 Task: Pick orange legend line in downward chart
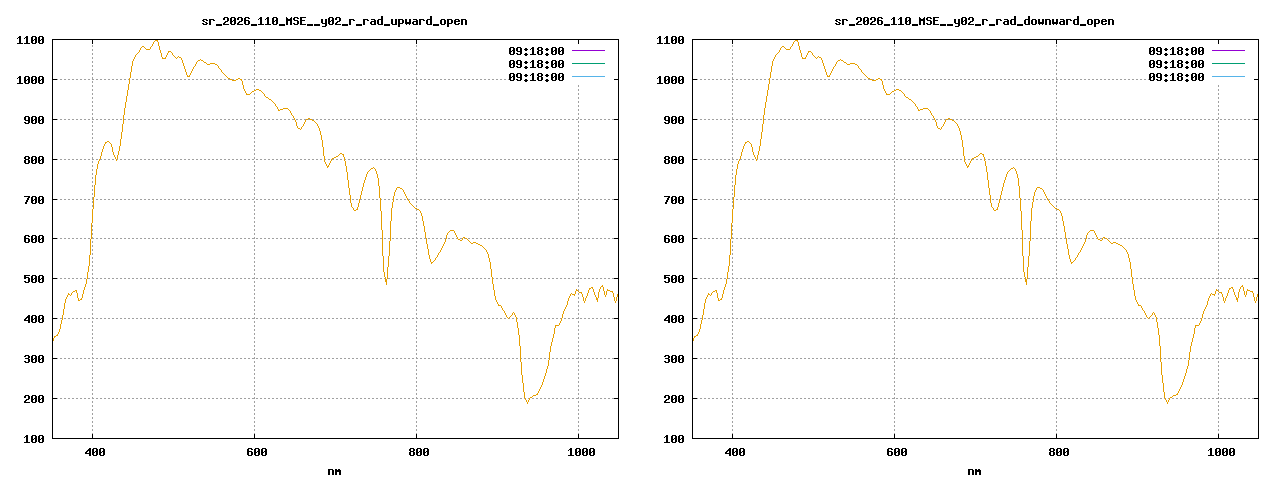pyautogui.click(x=1228, y=63)
